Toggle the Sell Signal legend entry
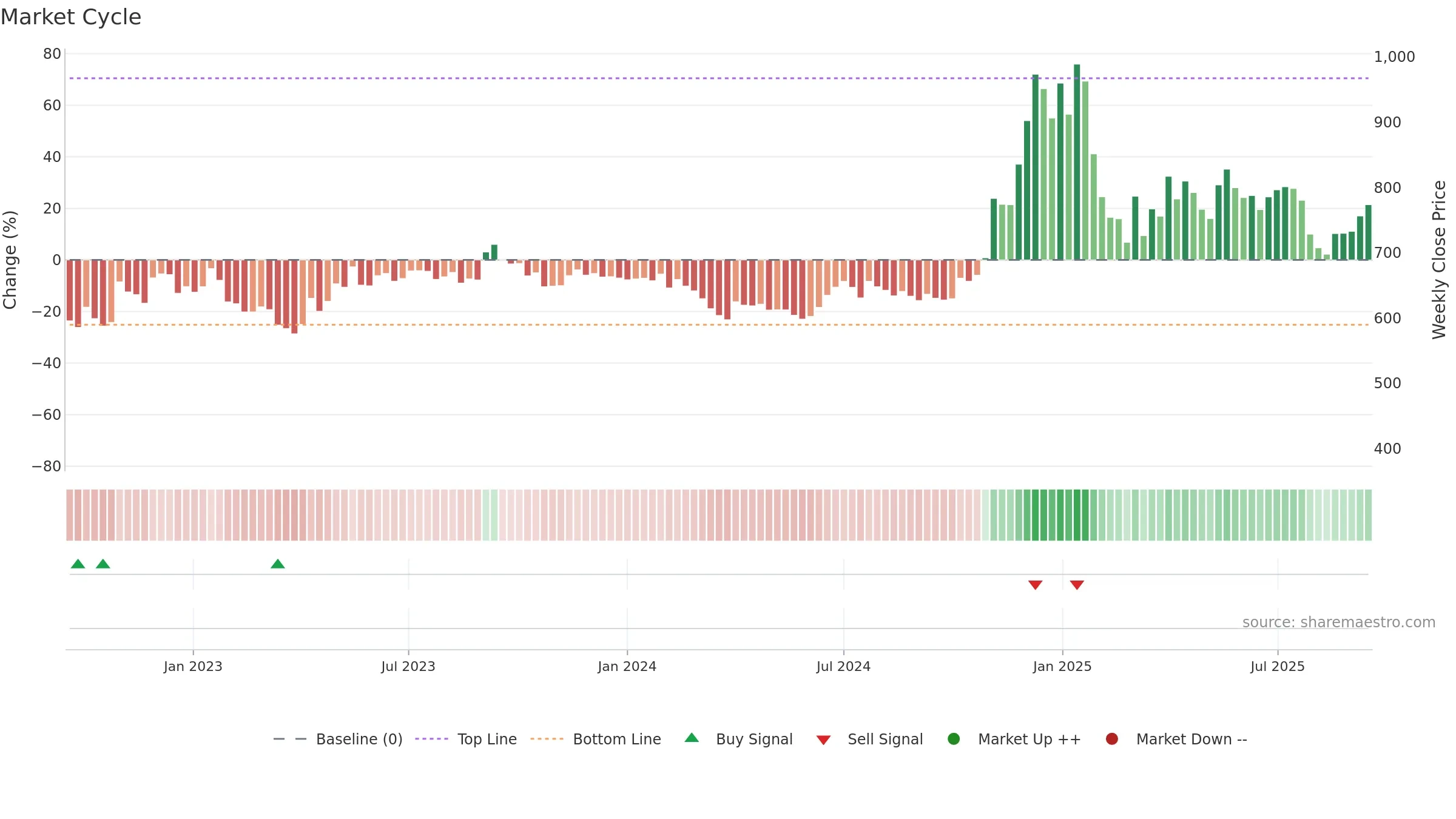1456x819 pixels. (869, 739)
